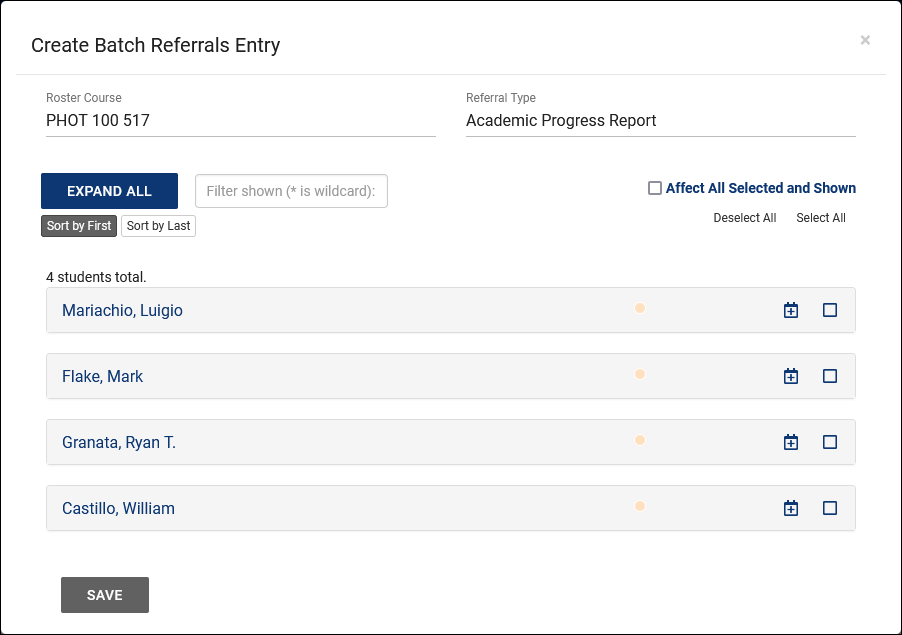Open the Referral Type dropdown
The image size is (902, 635).
[x=660, y=121]
